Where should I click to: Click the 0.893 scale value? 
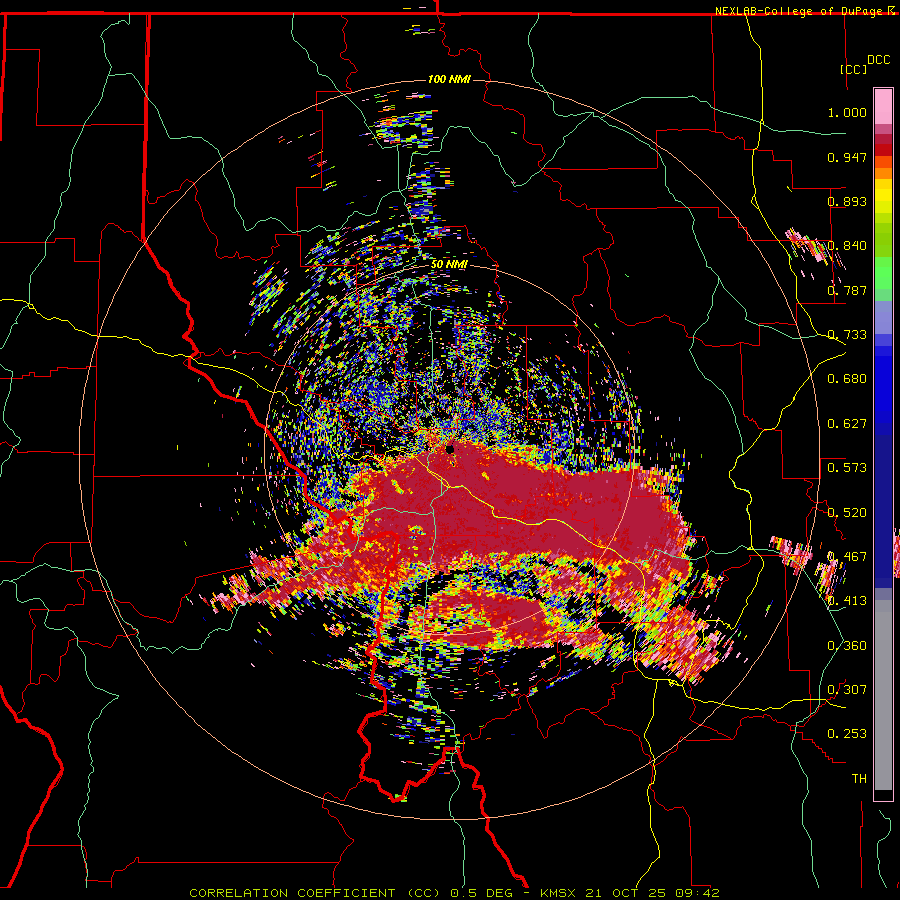pyautogui.click(x=847, y=201)
